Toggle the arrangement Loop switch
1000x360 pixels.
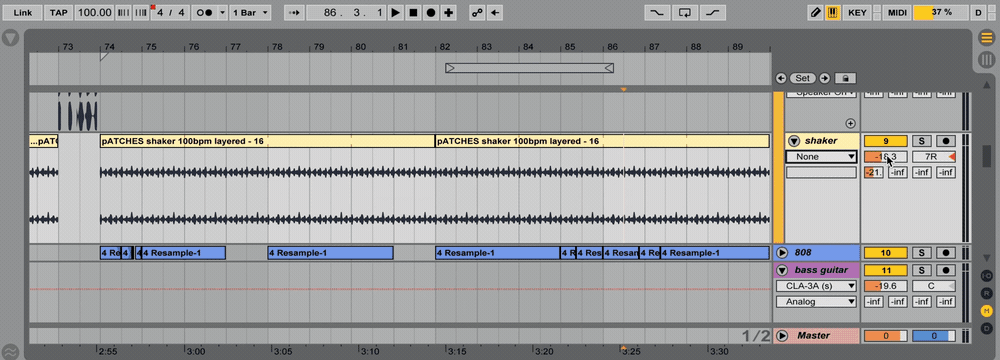(x=686, y=12)
